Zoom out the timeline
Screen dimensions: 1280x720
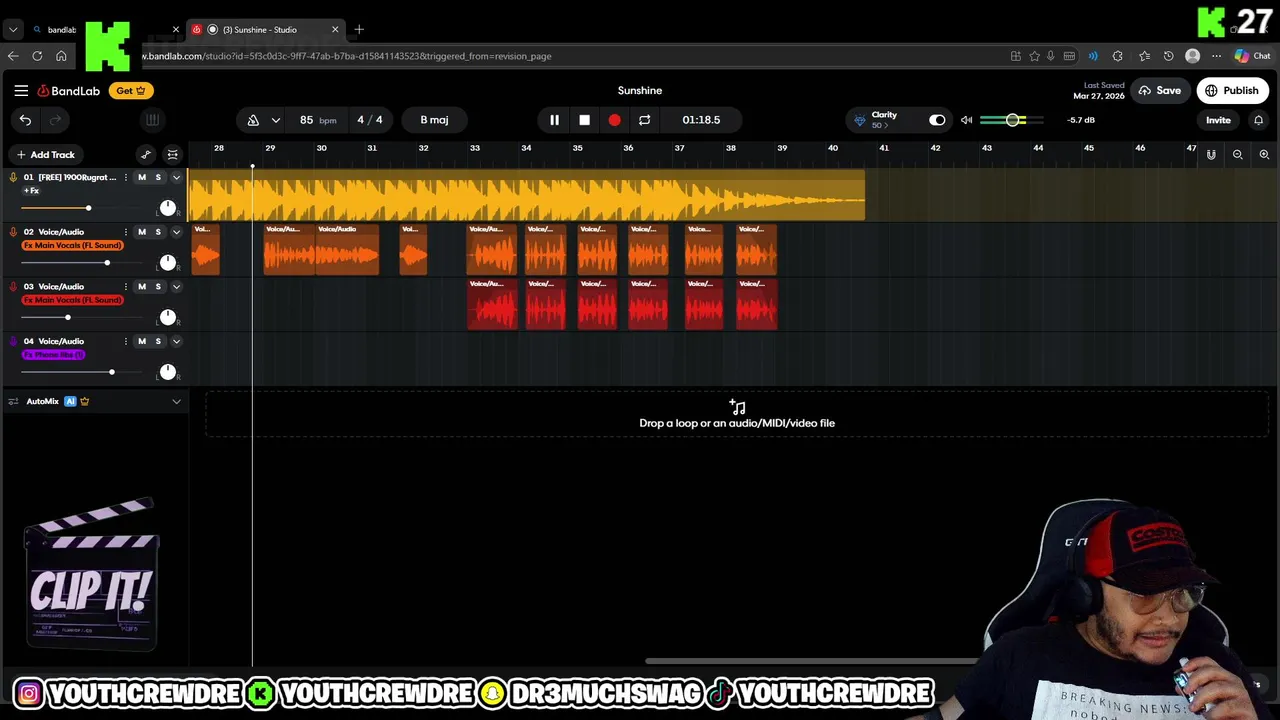(1238, 155)
